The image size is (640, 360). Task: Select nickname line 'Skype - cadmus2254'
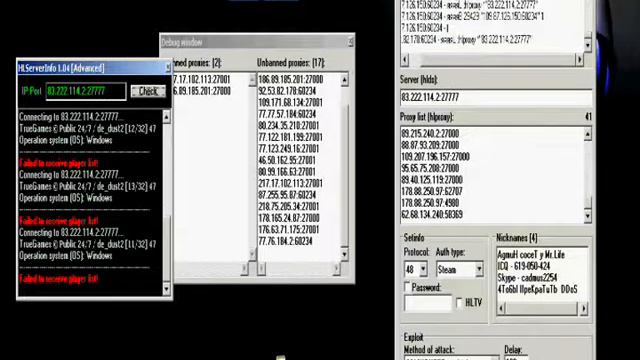pyautogui.click(x=527, y=278)
